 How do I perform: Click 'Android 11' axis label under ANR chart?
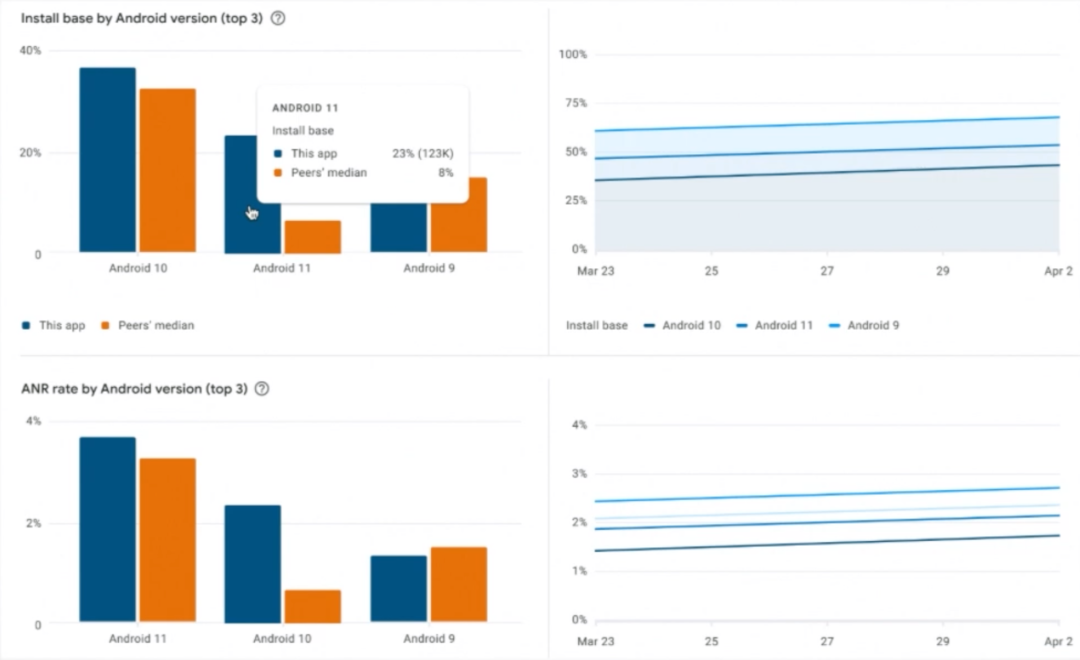click(138, 639)
